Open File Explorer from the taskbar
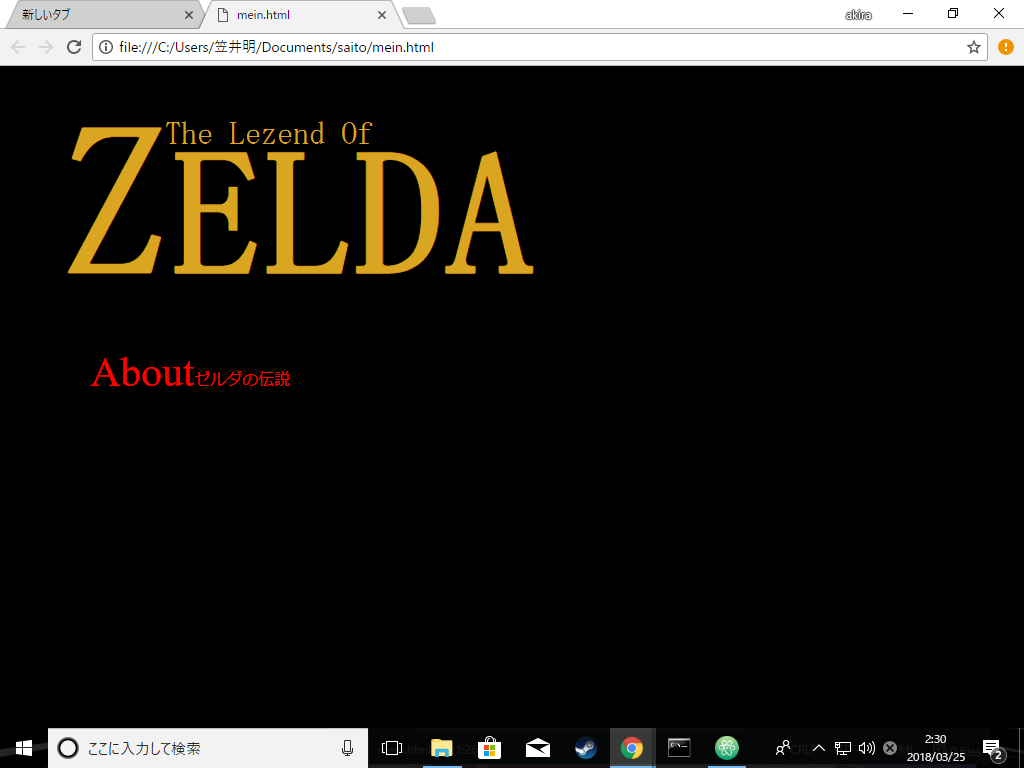 tap(441, 748)
